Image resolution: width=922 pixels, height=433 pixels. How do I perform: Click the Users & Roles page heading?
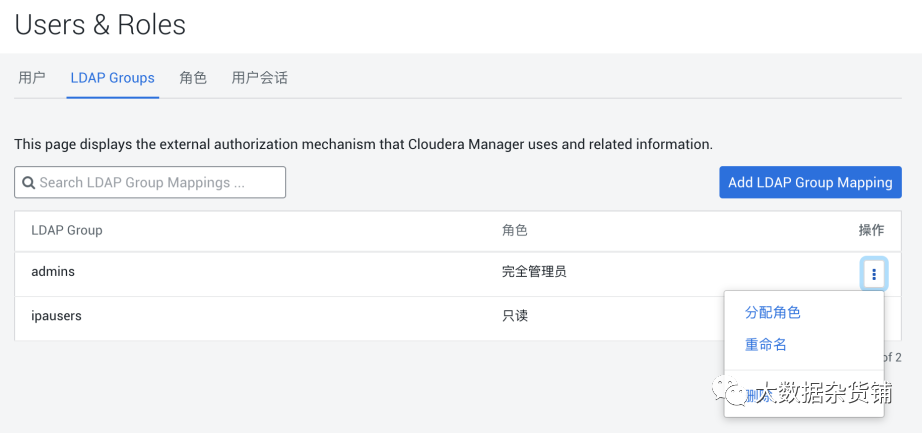(x=100, y=24)
